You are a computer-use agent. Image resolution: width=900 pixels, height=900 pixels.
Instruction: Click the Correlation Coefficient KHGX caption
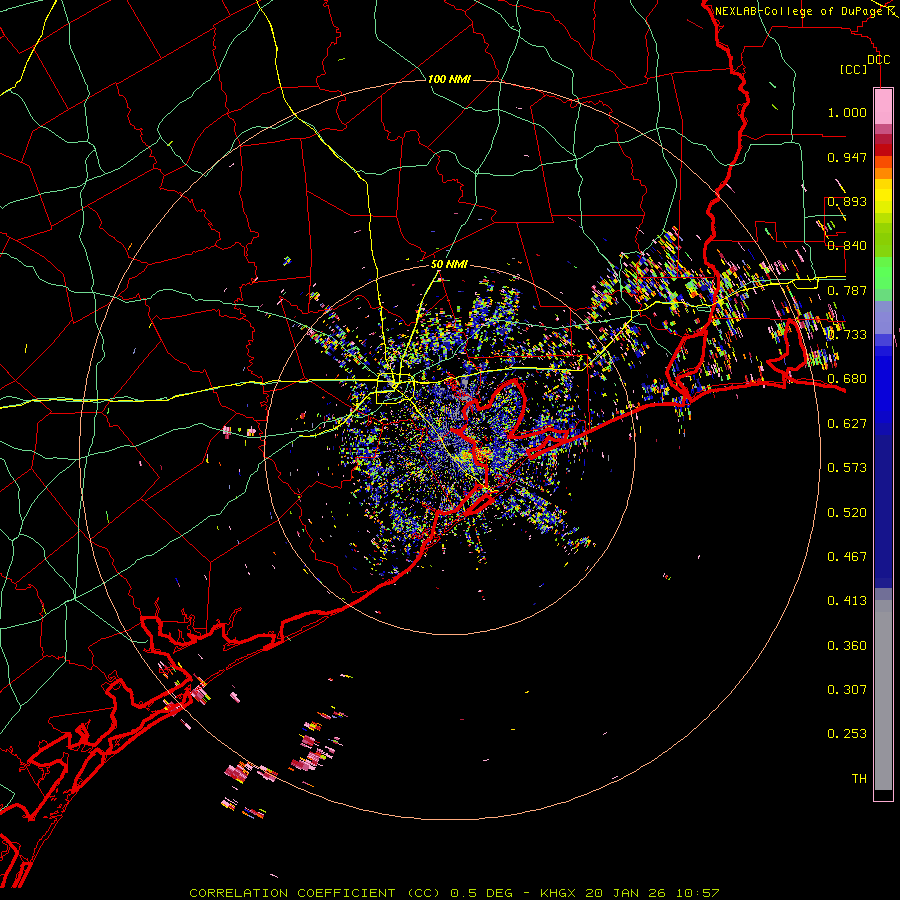coord(454,893)
